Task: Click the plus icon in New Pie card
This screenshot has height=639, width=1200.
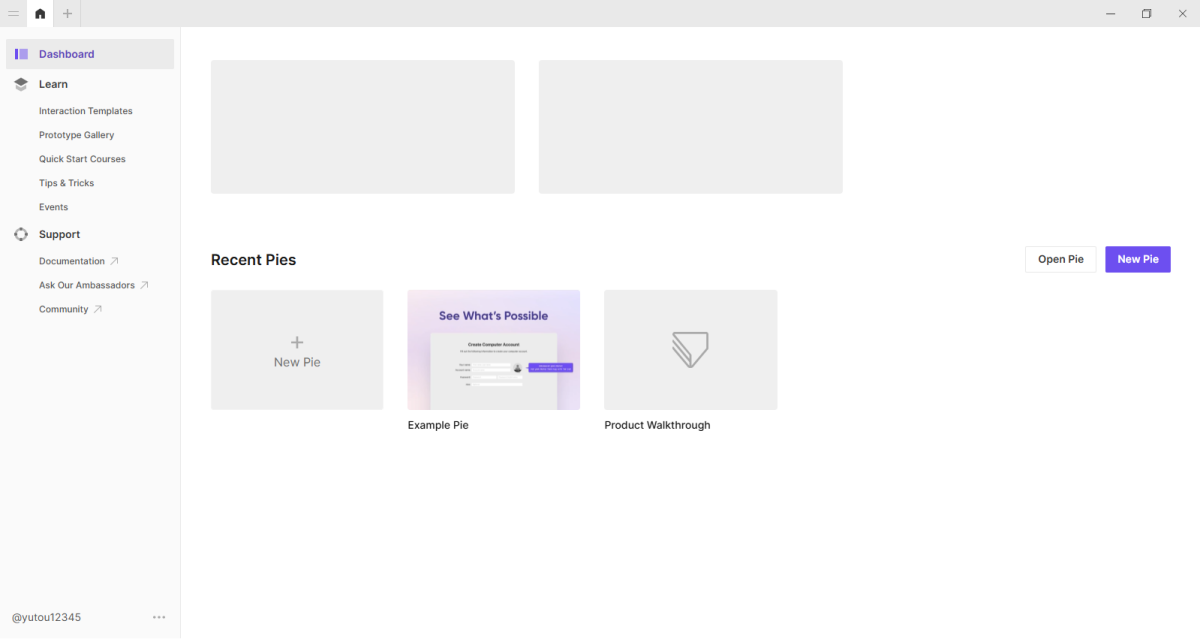Action: (x=297, y=342)
